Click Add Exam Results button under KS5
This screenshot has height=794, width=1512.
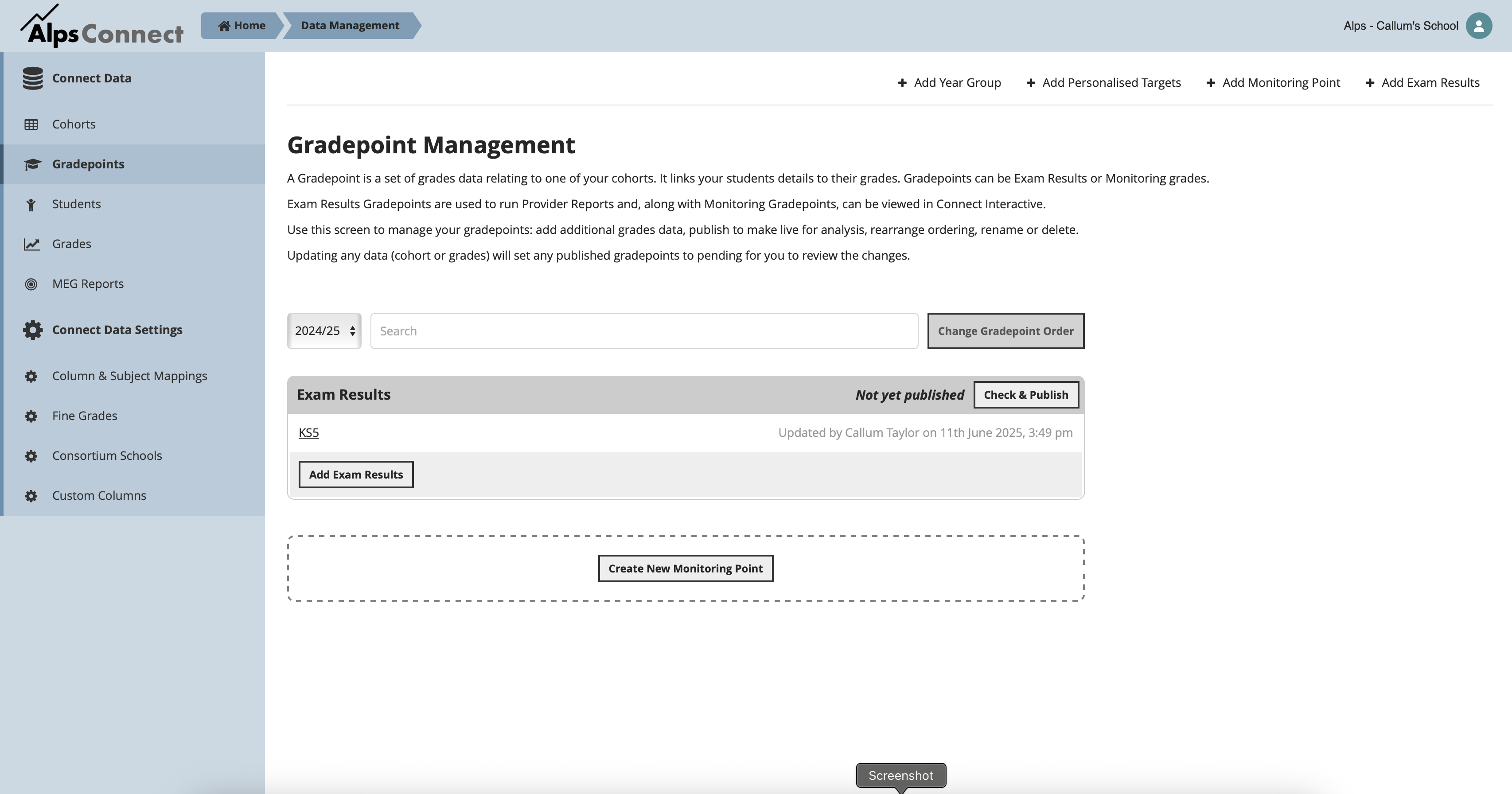click(x=356, y=475)
